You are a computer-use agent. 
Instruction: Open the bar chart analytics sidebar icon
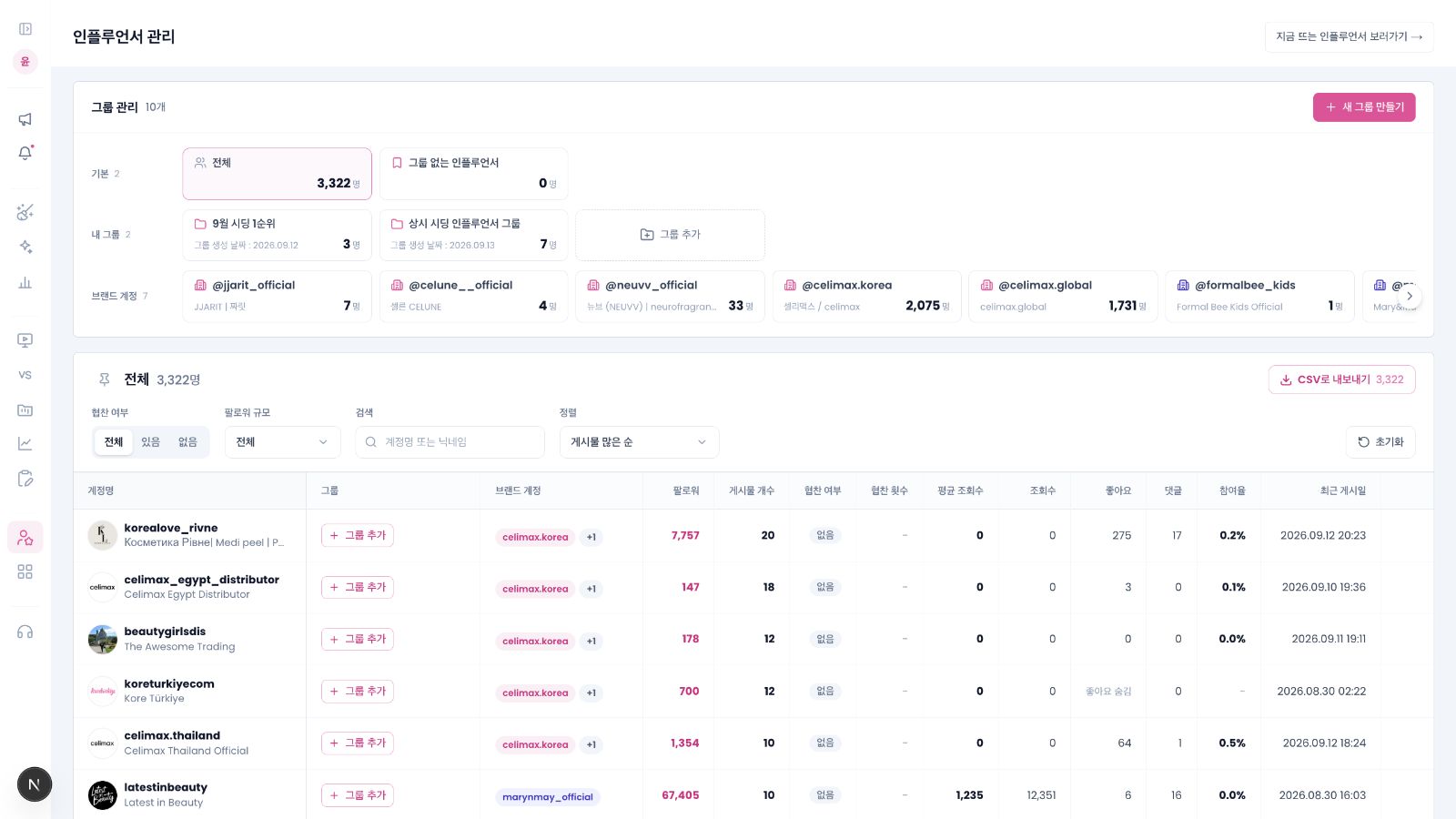(25, 282)
